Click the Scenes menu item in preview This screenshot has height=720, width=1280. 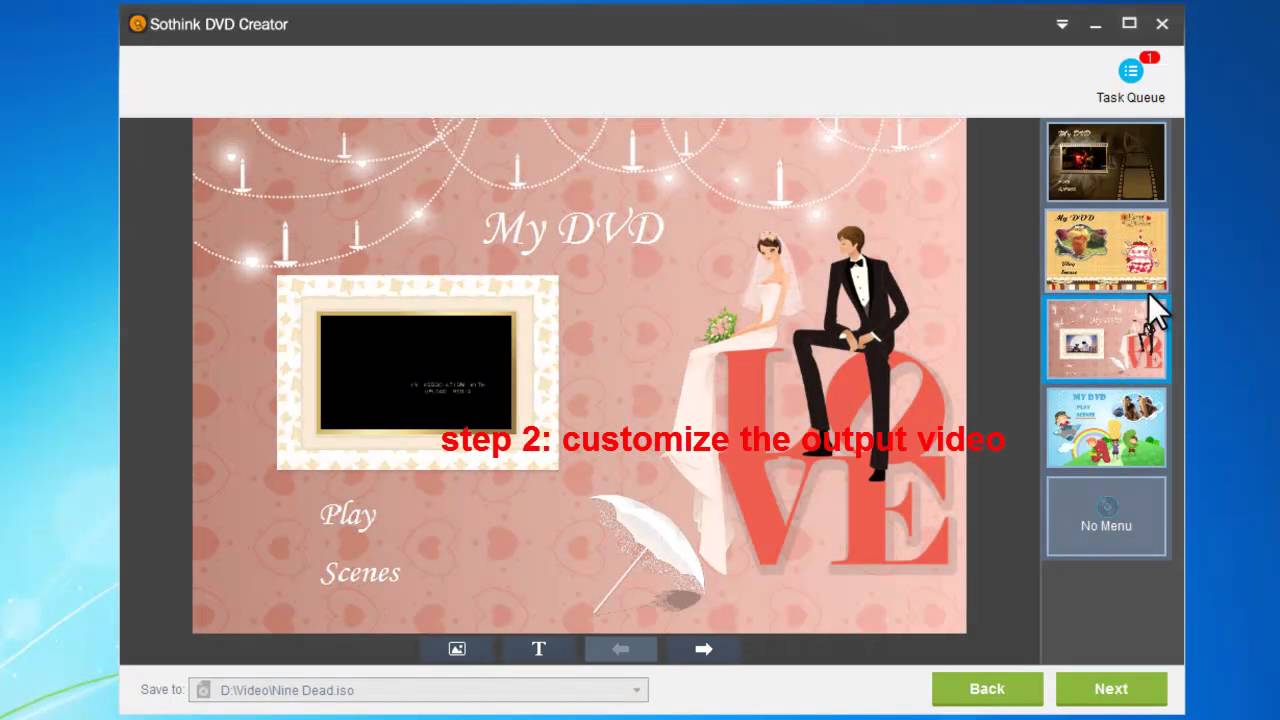click(x=360, y=573)
